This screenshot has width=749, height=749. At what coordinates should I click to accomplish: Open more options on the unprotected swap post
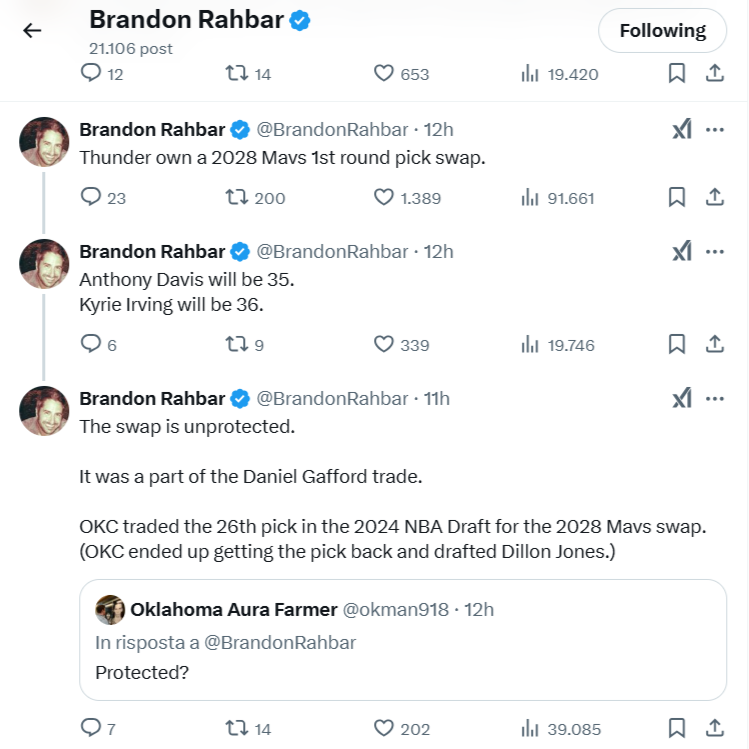[715, 398]
